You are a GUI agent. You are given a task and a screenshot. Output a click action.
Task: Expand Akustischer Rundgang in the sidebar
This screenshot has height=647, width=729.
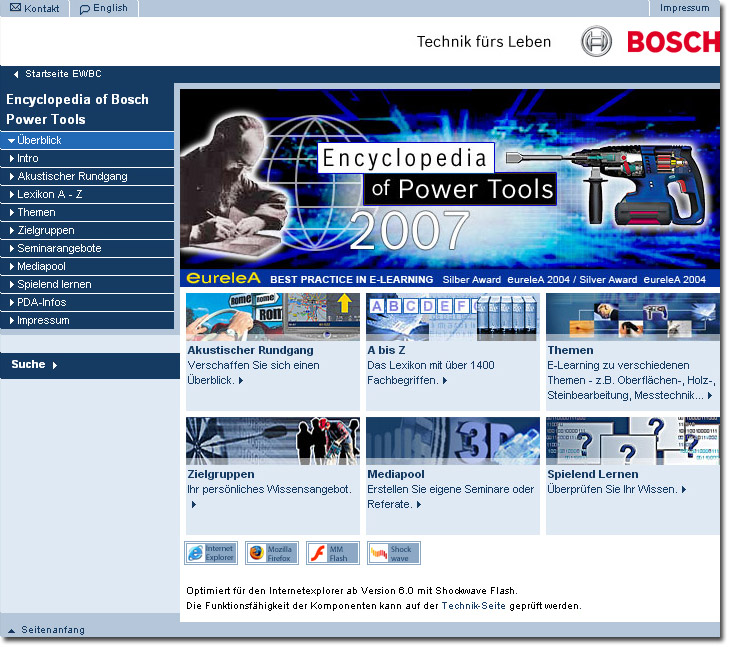12,177
